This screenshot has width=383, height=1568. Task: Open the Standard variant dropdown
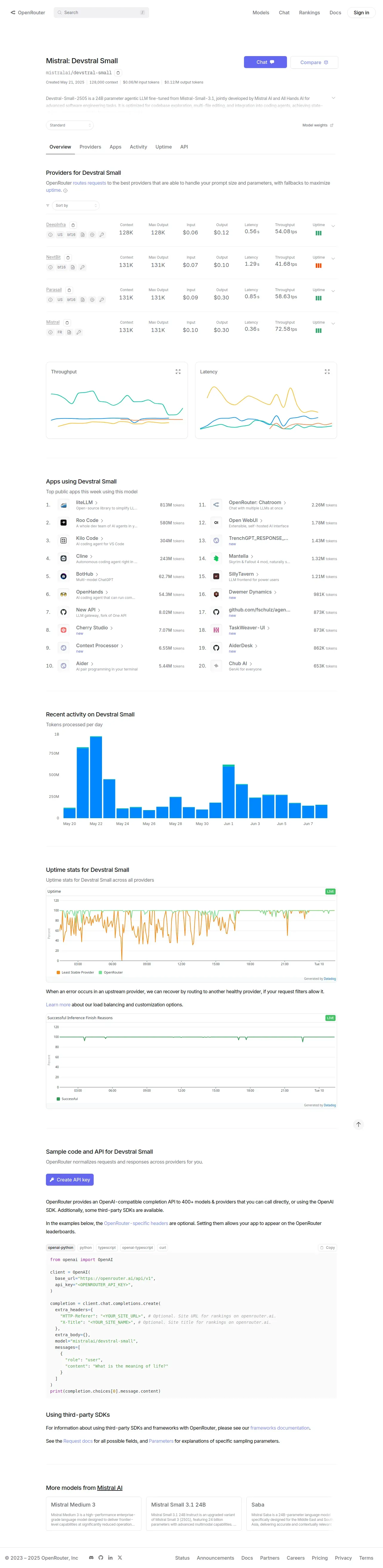click(x=70, y=125)
